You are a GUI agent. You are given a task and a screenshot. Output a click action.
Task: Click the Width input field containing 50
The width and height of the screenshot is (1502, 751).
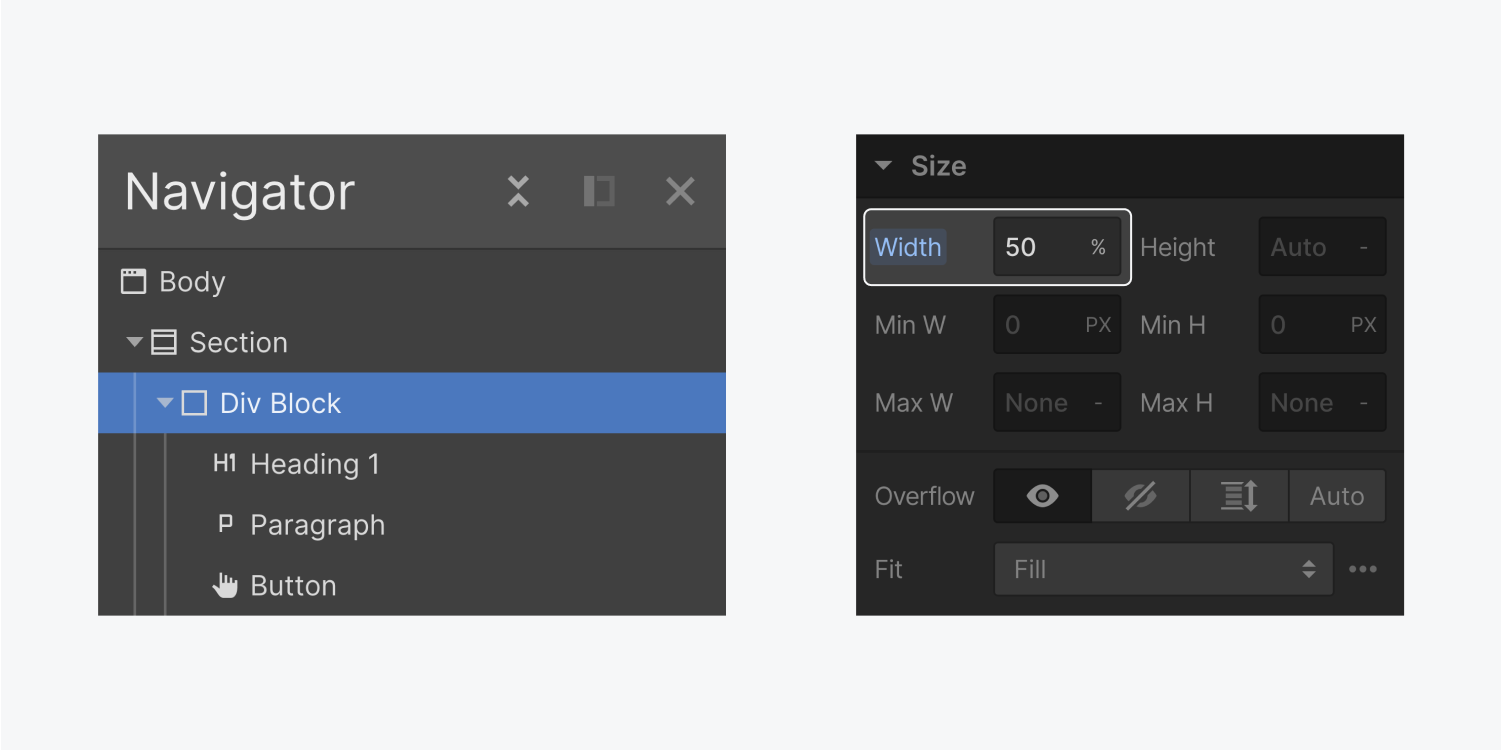[1040, 247]
